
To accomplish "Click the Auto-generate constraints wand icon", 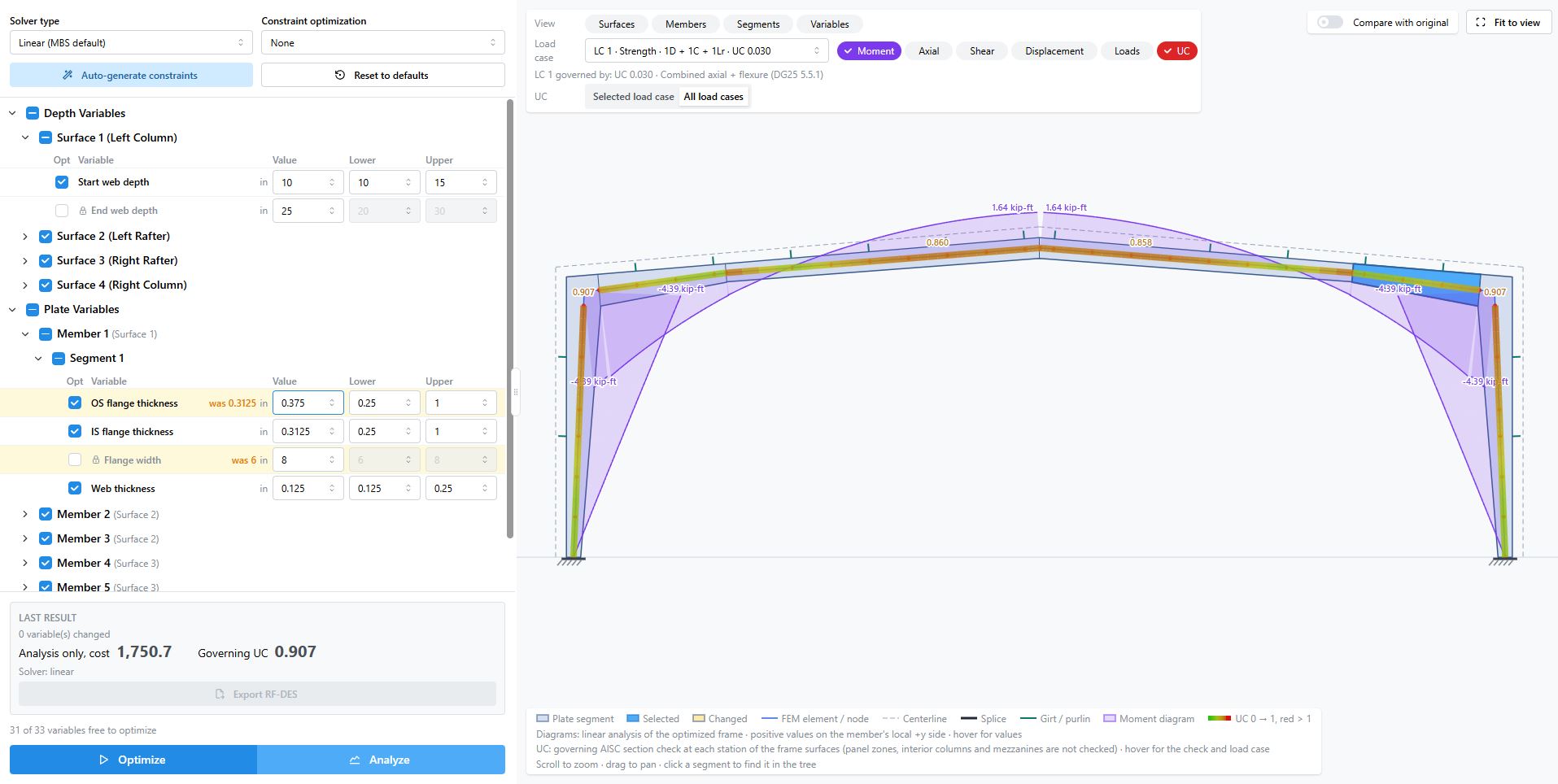I will [68, 75].
